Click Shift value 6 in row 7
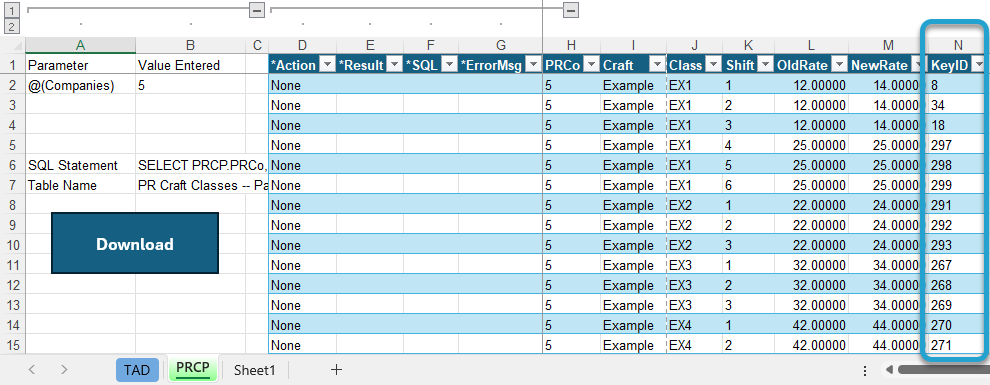Viewport: 990px width, 385px height. tap(748, 186)
